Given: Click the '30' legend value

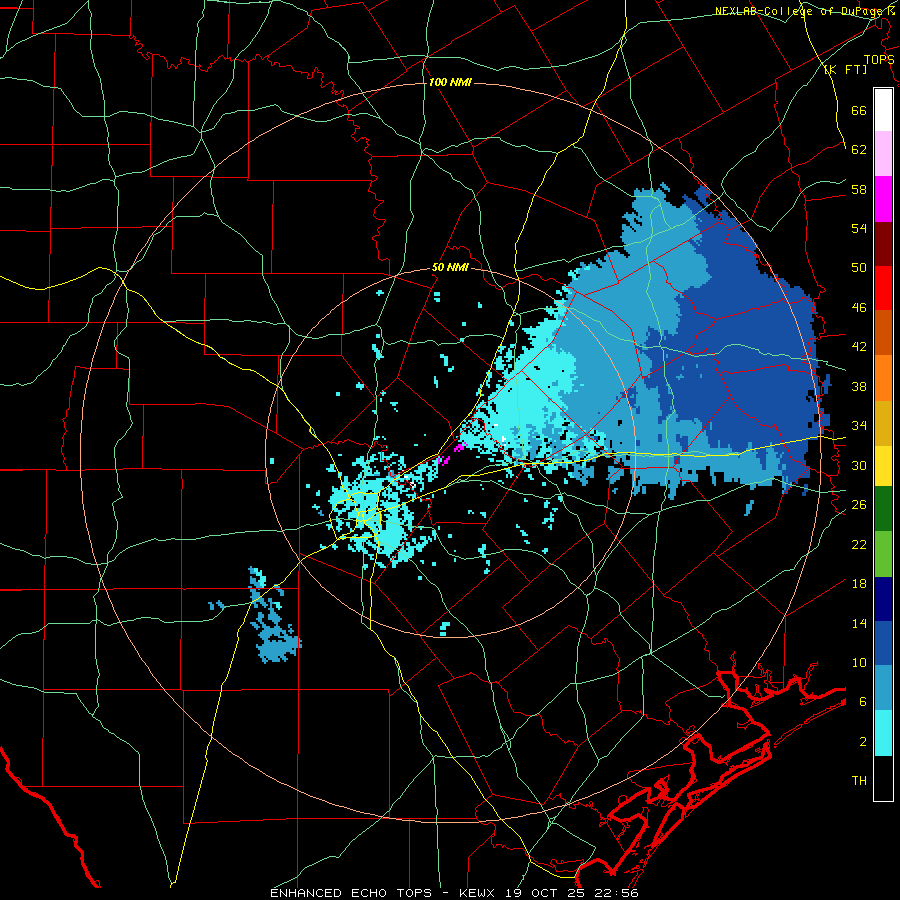Looking at the screenshot, I should coord(859,465).
